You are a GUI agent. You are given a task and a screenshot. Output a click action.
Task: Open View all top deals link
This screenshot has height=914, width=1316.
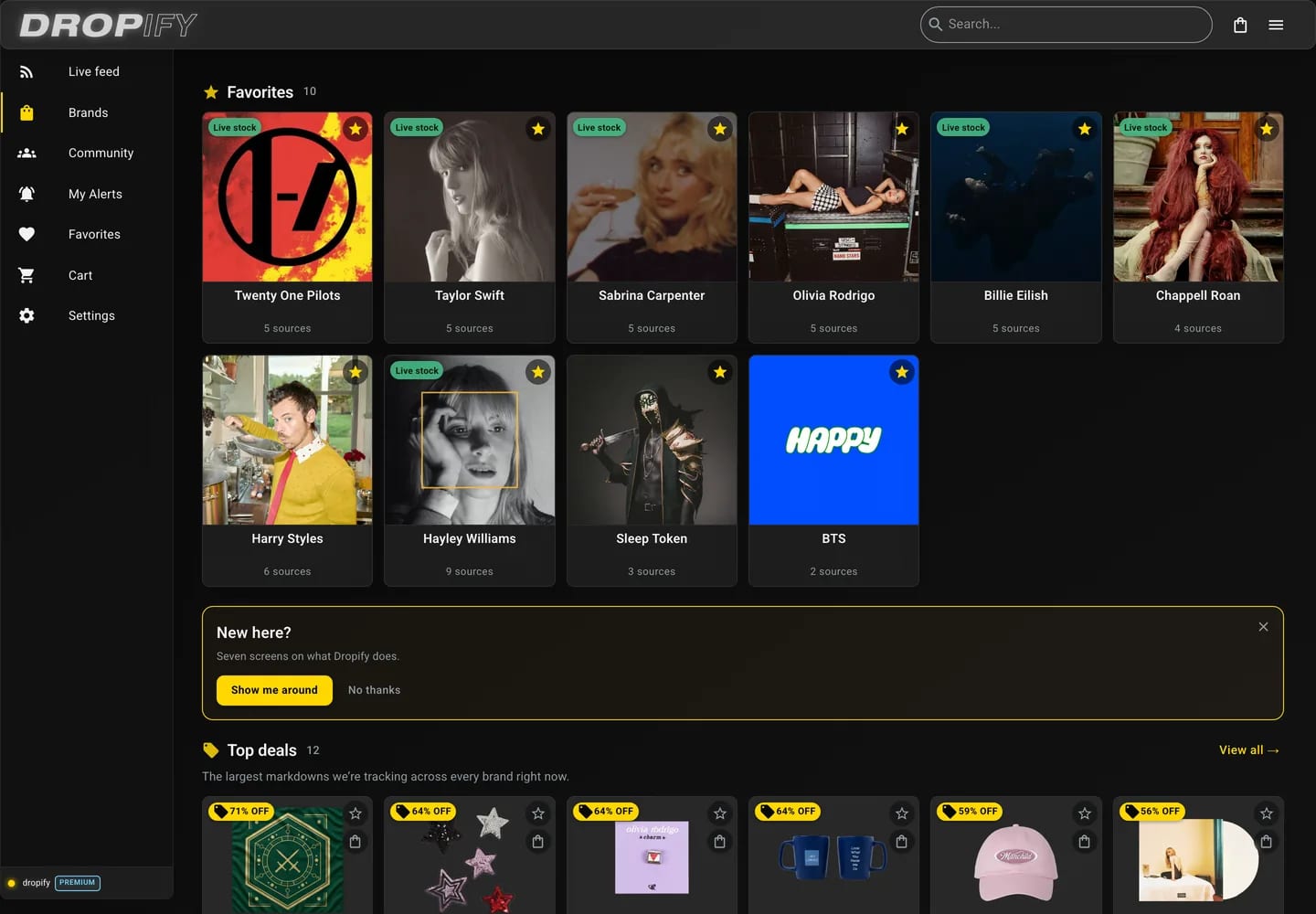click(x=1248, y=750)
